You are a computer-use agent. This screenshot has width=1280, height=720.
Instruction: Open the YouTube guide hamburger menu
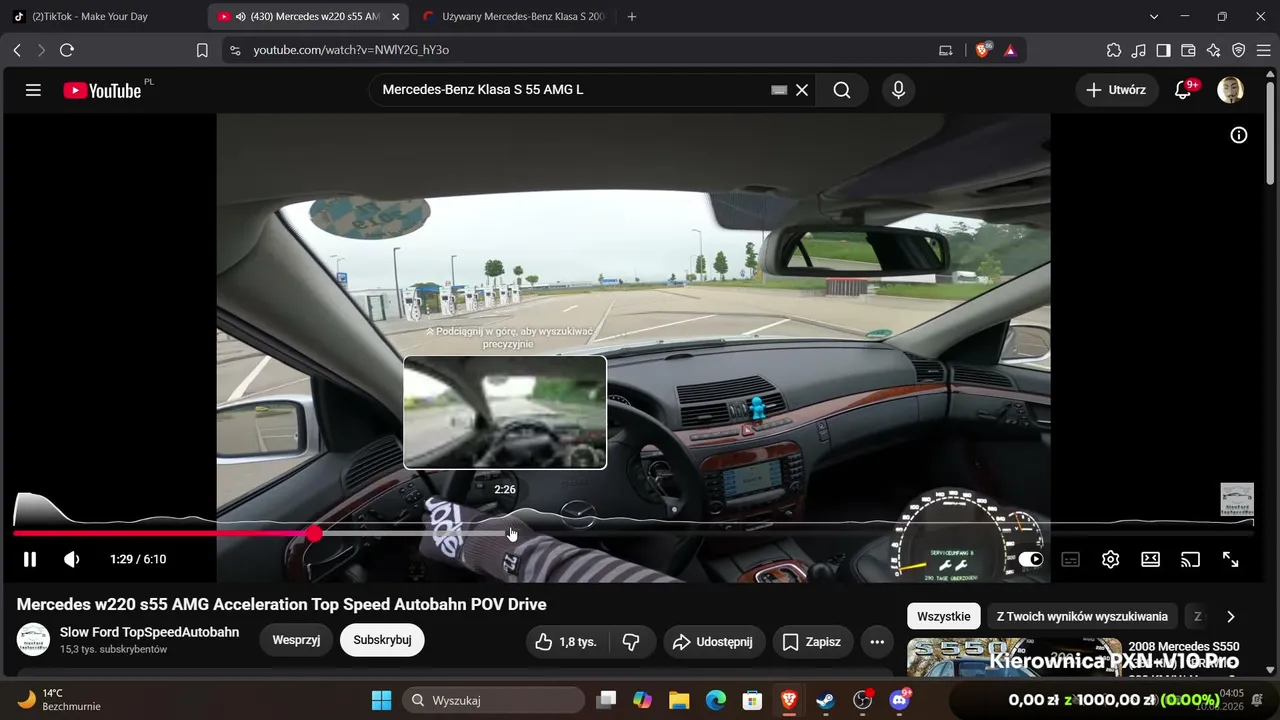click(33, 90)
